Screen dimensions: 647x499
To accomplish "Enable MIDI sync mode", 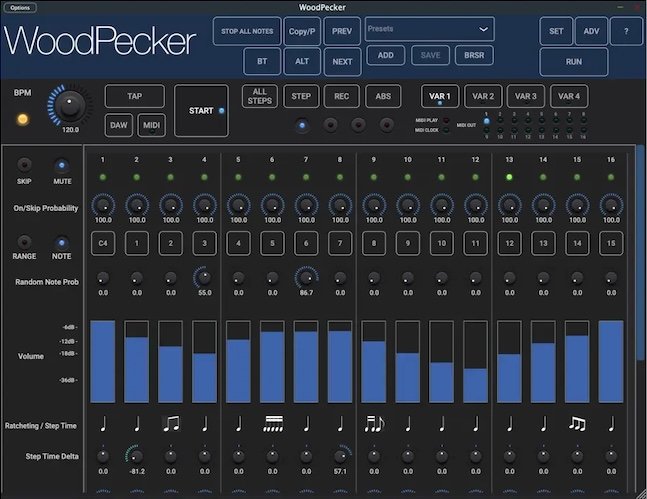I will coord(151,125).
